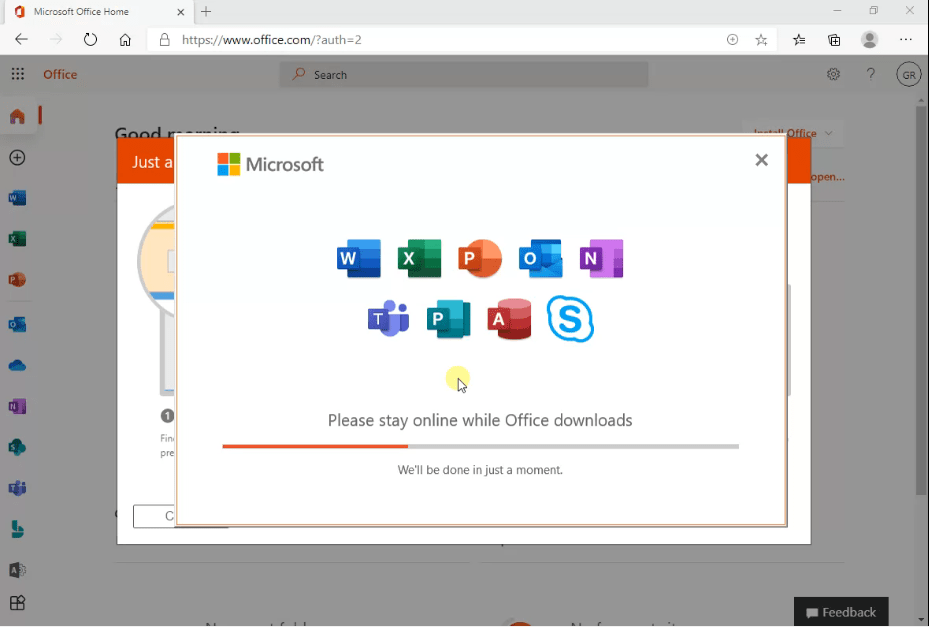Open Office settings gear
Screen dimensions: 929x627
pos(834,74)
